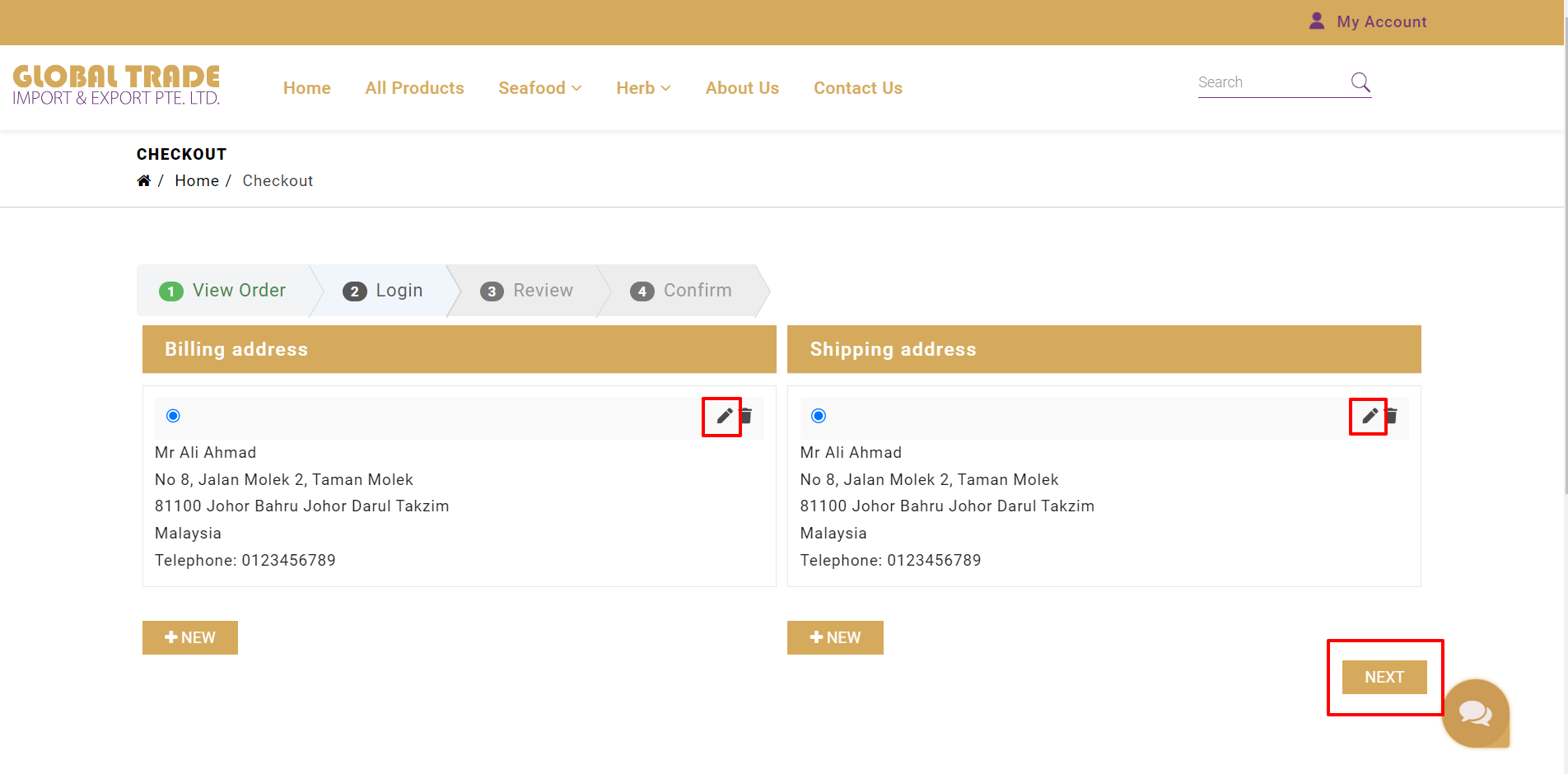Add a new shipping address
Viewport: 1568px width, 774px height.
(835, 638)
